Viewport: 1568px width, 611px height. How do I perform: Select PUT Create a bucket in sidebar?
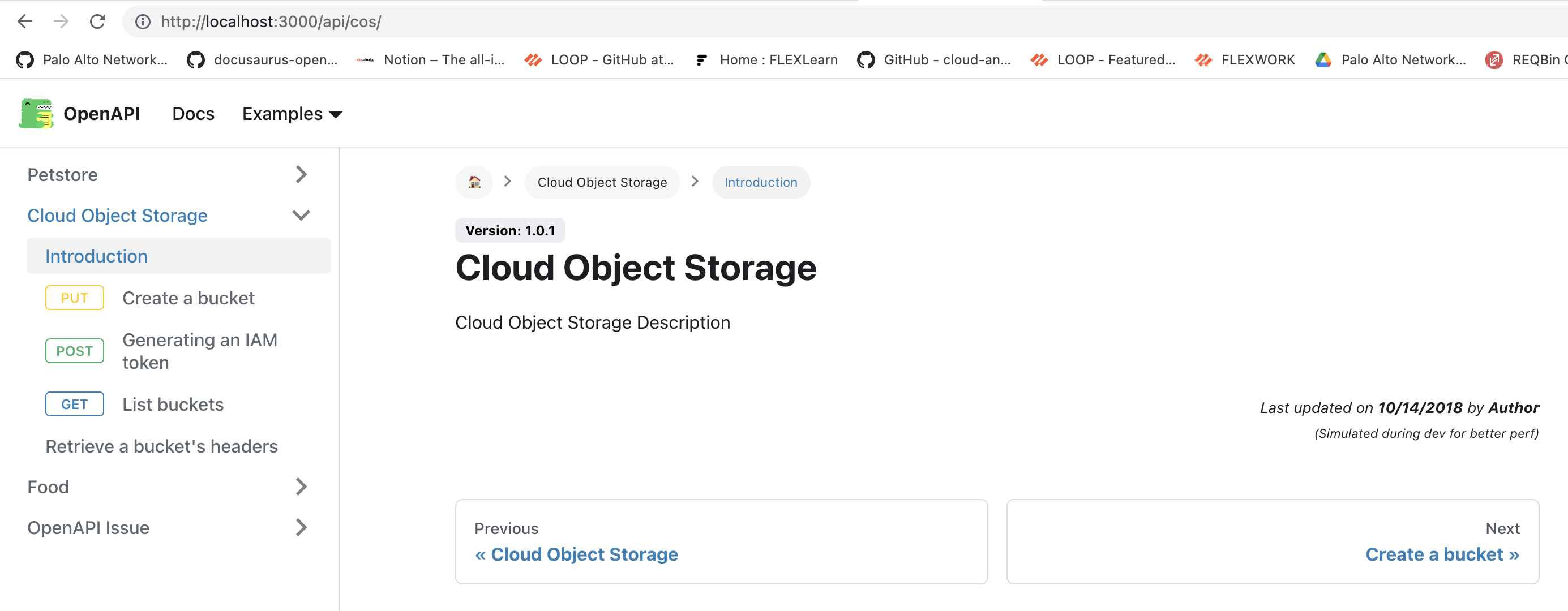(x=188, y=298)
